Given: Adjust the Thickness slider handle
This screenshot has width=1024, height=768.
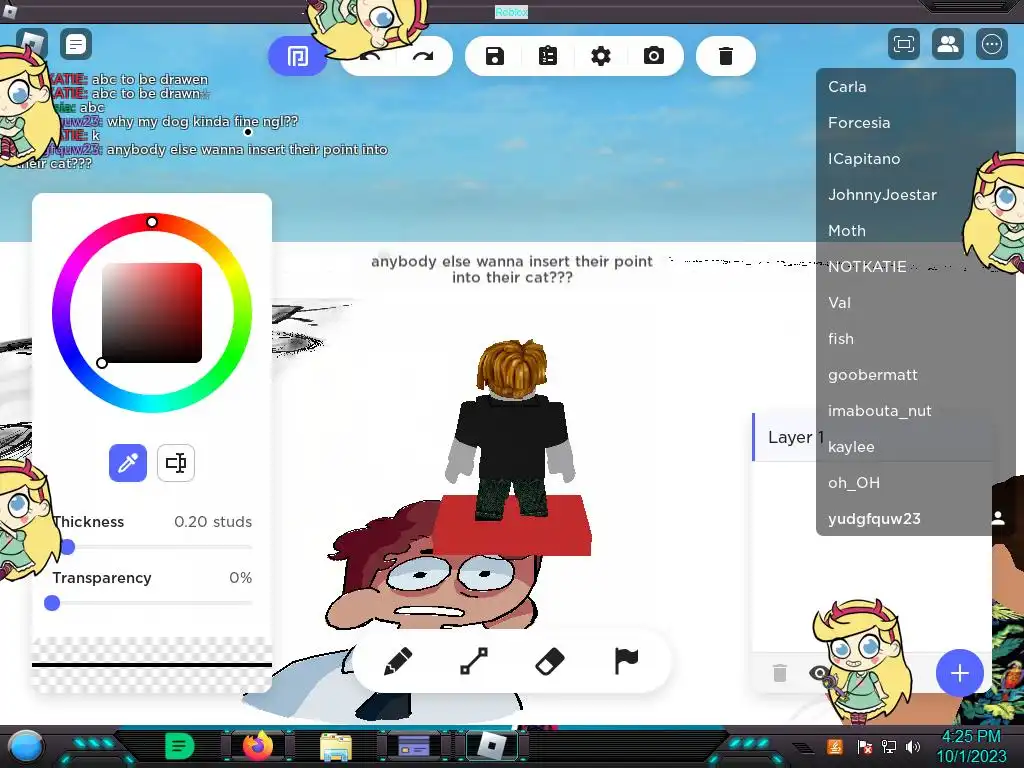Looking at the screenshot, I should click(67, 547).
